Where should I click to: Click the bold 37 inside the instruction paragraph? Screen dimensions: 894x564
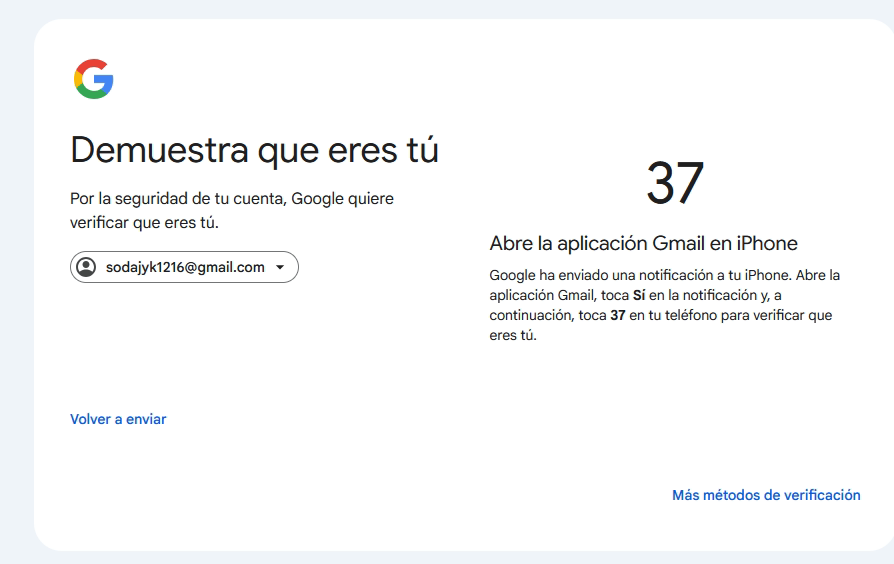coord(618,316)
